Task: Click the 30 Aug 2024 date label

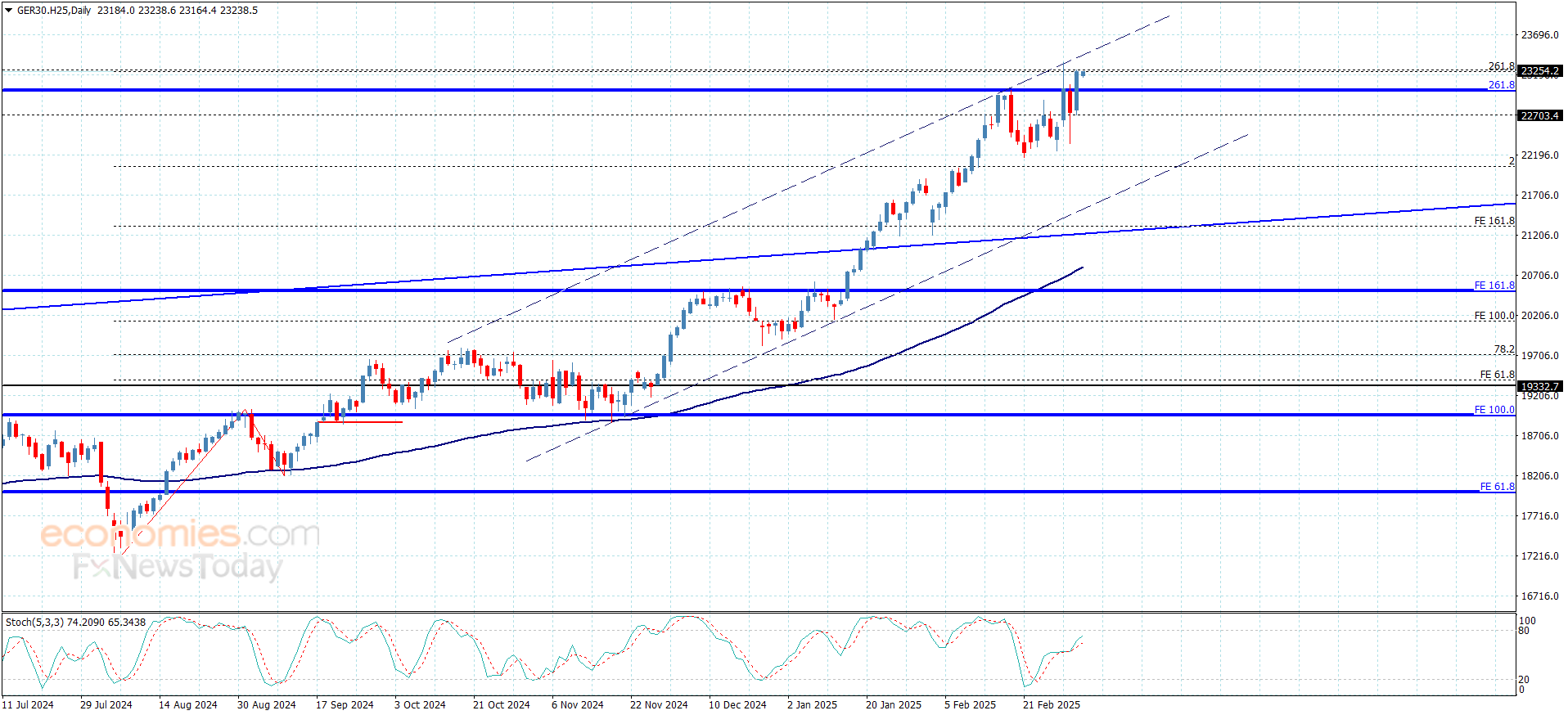Action: pos(267,705)
